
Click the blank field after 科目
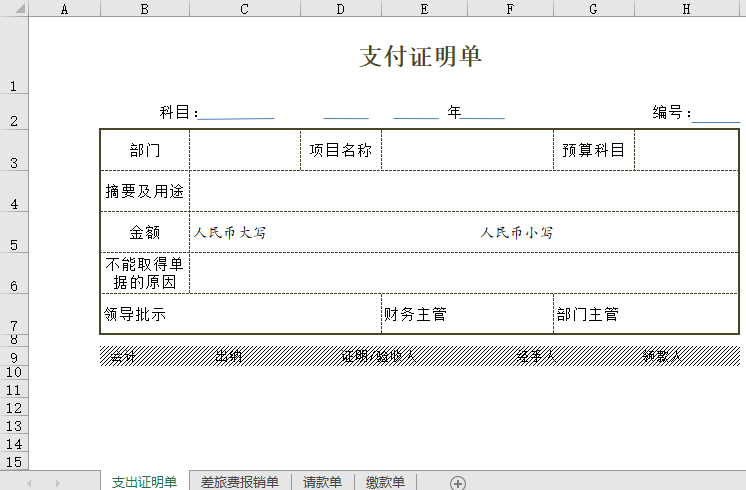click(237, 113)
